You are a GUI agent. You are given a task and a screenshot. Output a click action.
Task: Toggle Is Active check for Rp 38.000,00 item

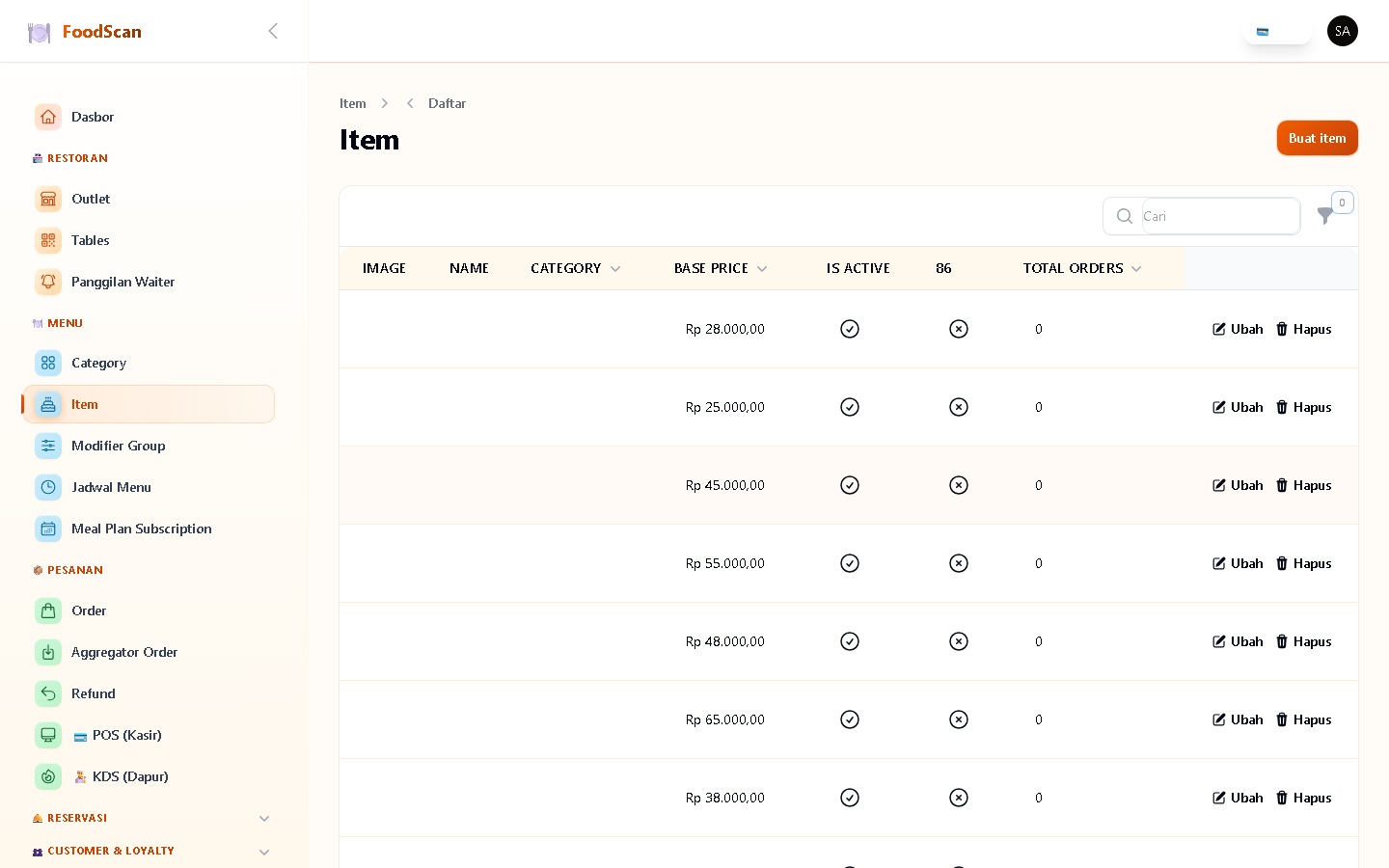coord(850,798)
